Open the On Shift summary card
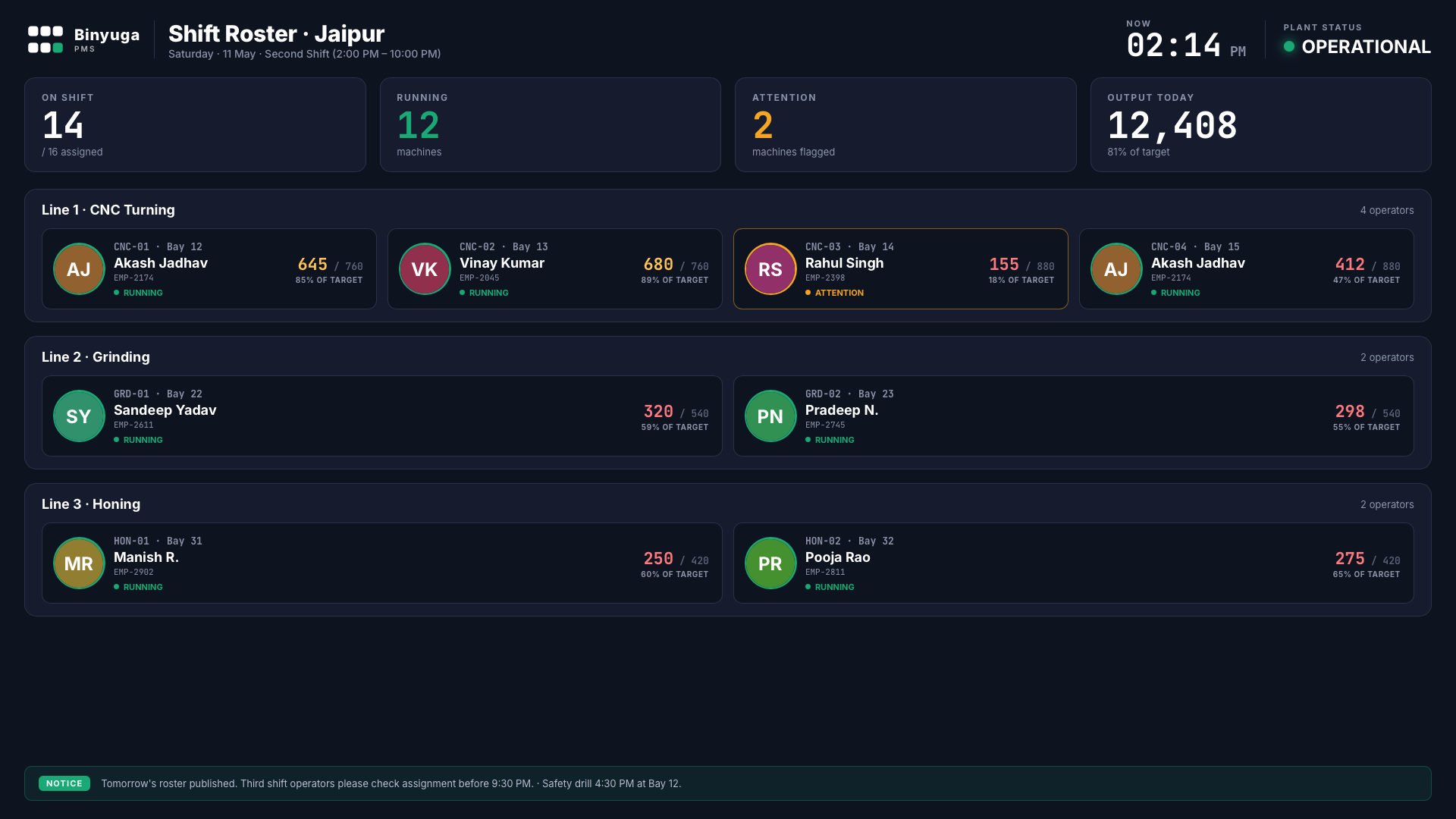The image size is (1456, 819). (195, 124)
